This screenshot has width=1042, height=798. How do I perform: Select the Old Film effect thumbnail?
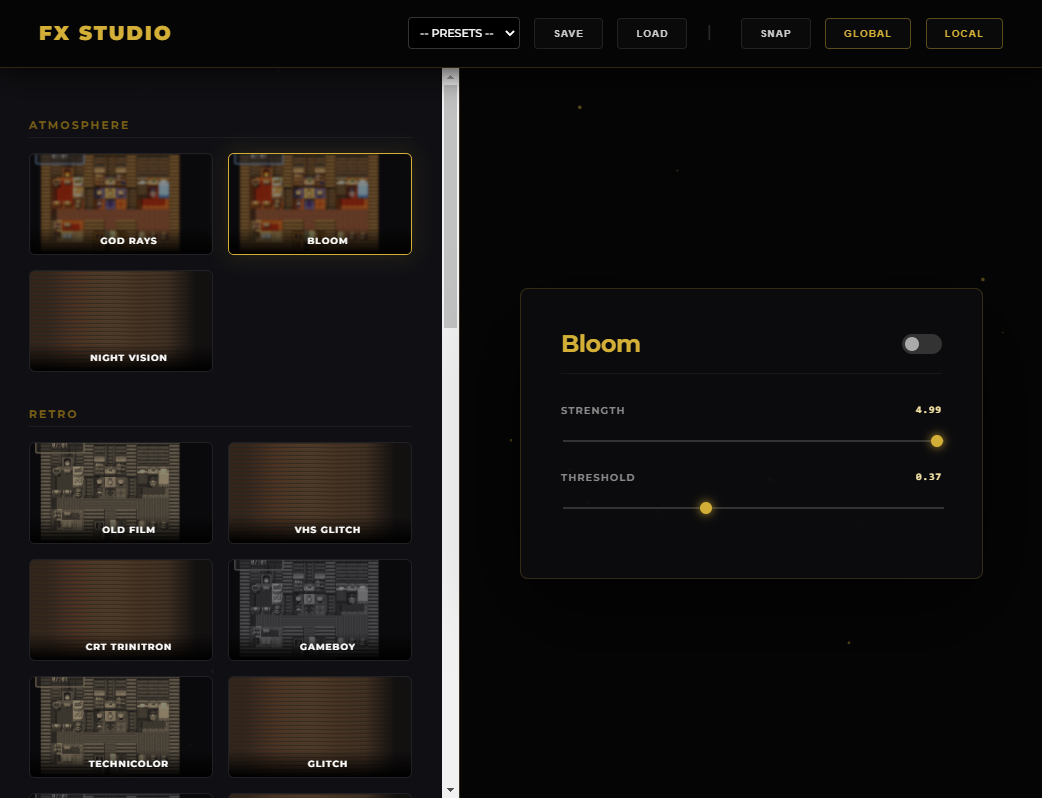click(x=121, y=493)
